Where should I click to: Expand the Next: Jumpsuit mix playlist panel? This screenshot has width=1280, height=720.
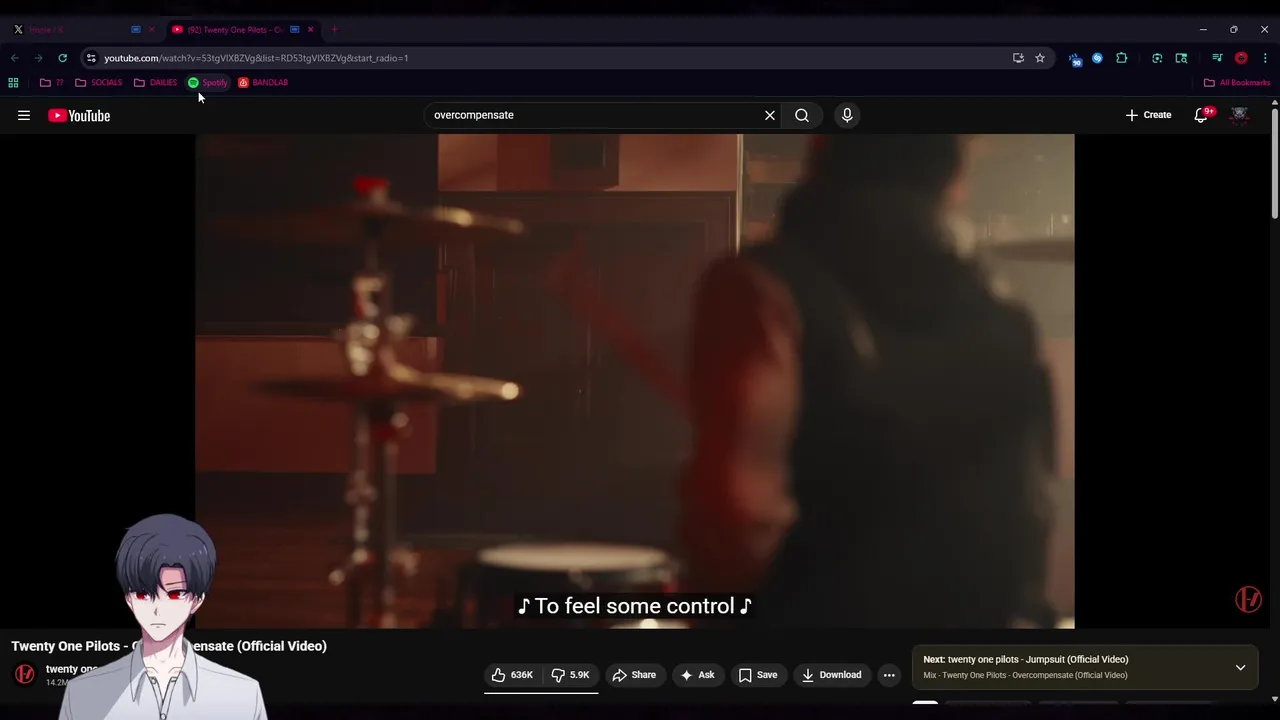tap(1240, 667)
